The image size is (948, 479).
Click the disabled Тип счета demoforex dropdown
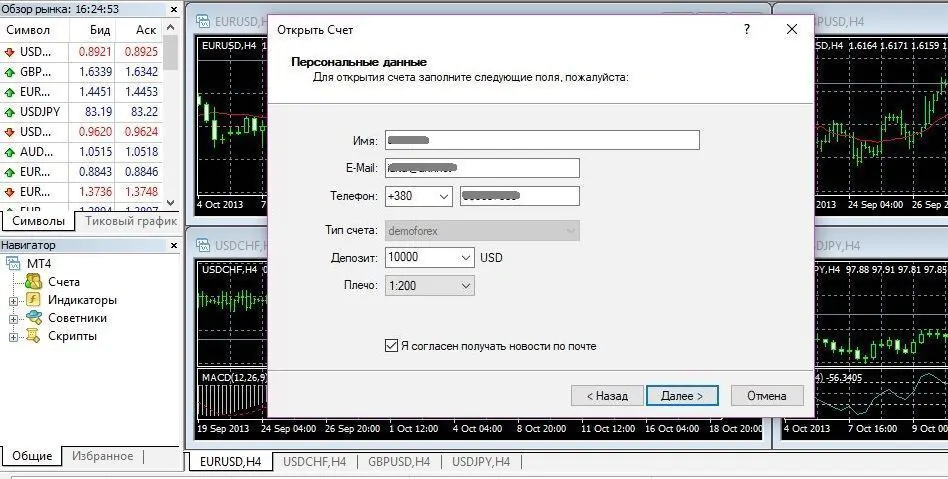(482, 230)
